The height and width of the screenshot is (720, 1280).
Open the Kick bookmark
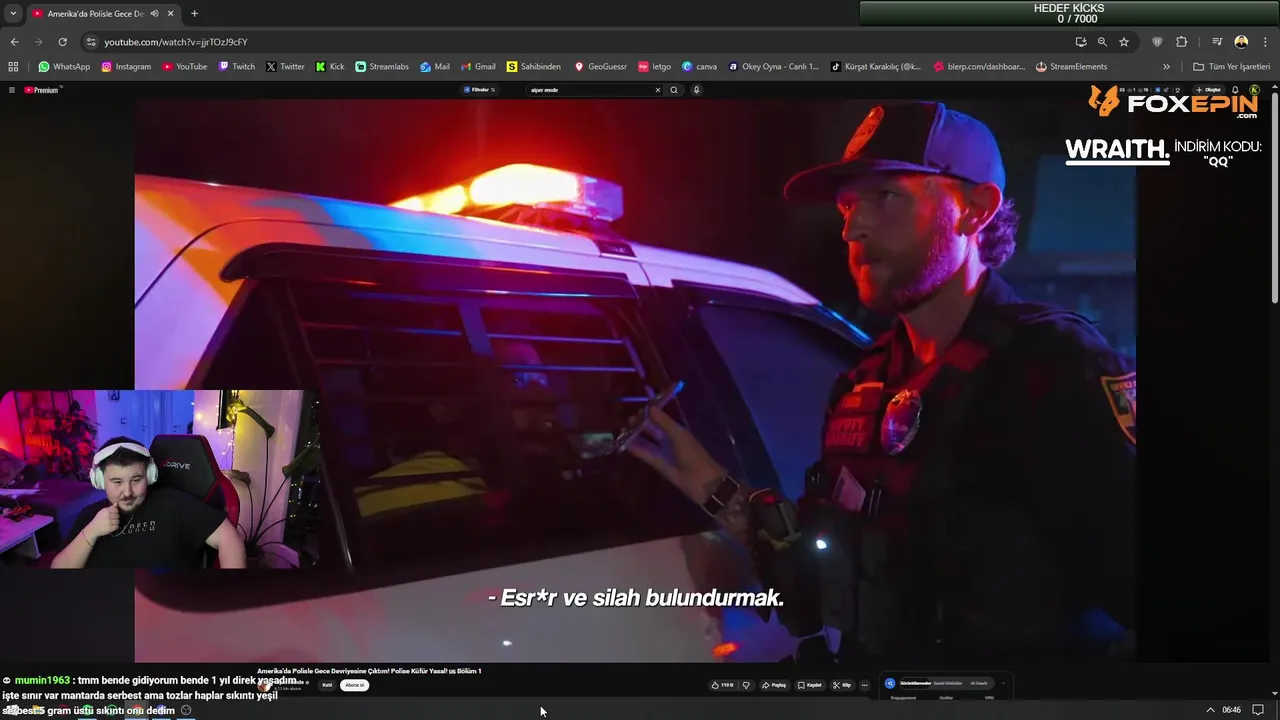(330, 67)
